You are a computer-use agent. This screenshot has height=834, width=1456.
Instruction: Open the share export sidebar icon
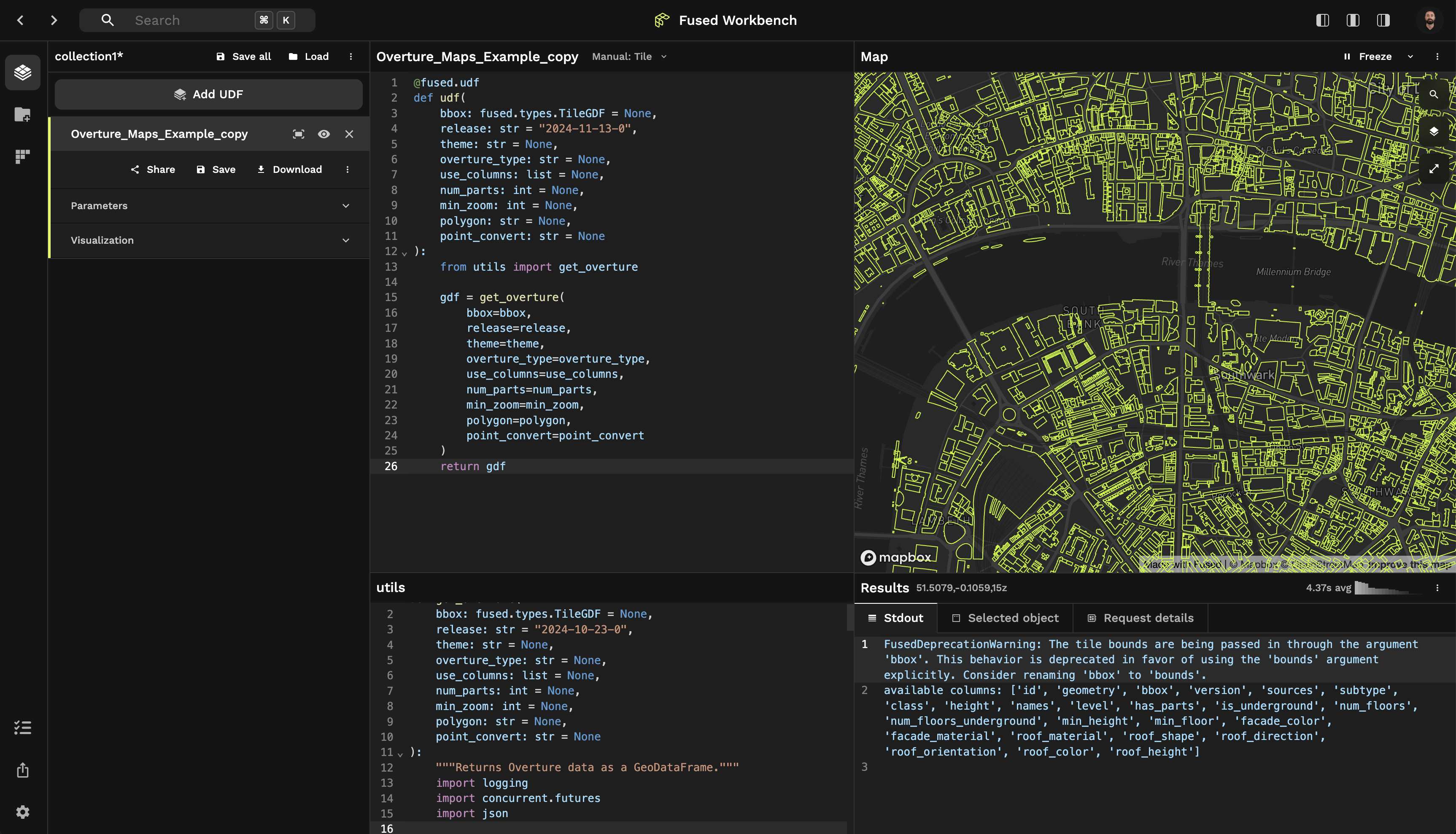click(x=23, y=770)
